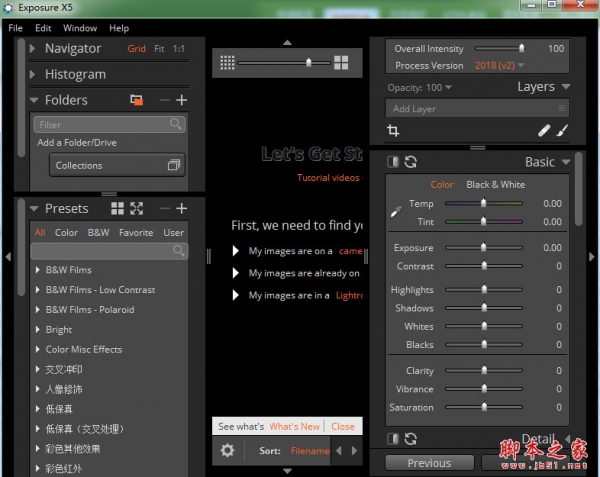
Task: Collapse the right dock with the edge arrow
Action: coord(592,257)
